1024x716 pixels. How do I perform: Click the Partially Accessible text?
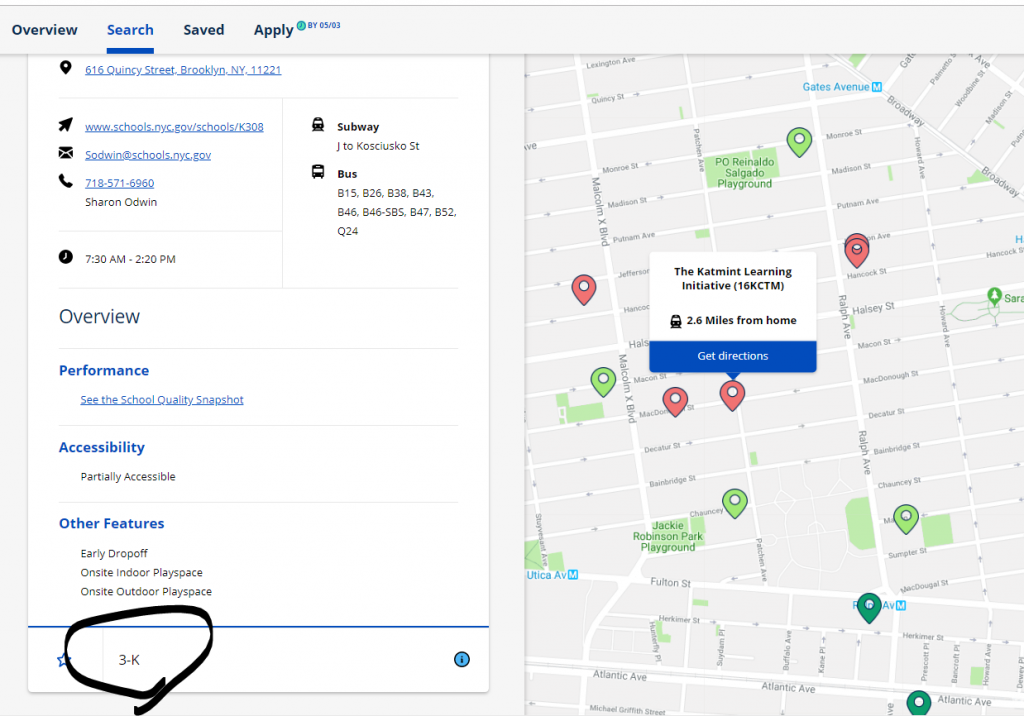[128, 477]
